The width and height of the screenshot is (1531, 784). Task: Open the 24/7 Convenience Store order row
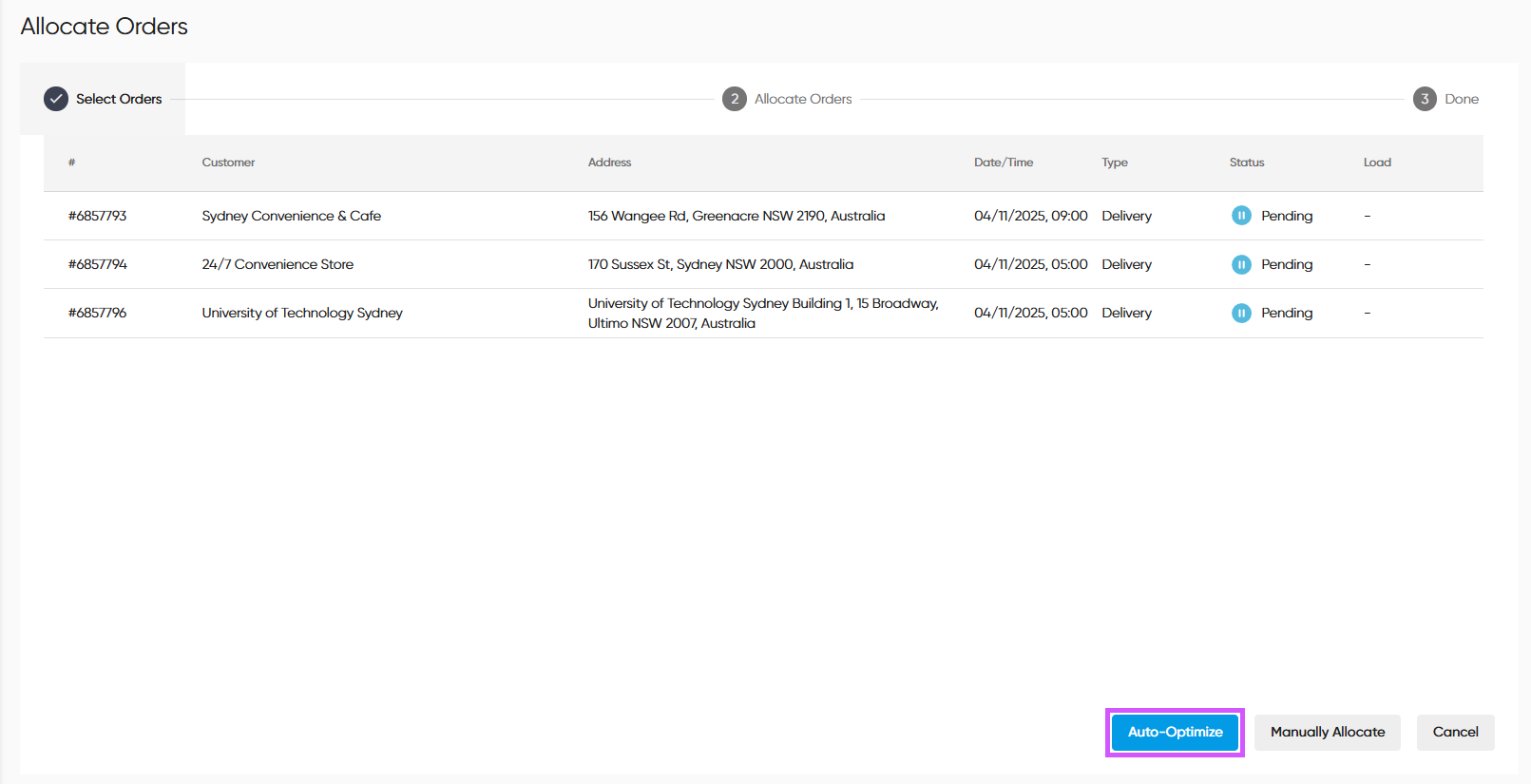277,264
